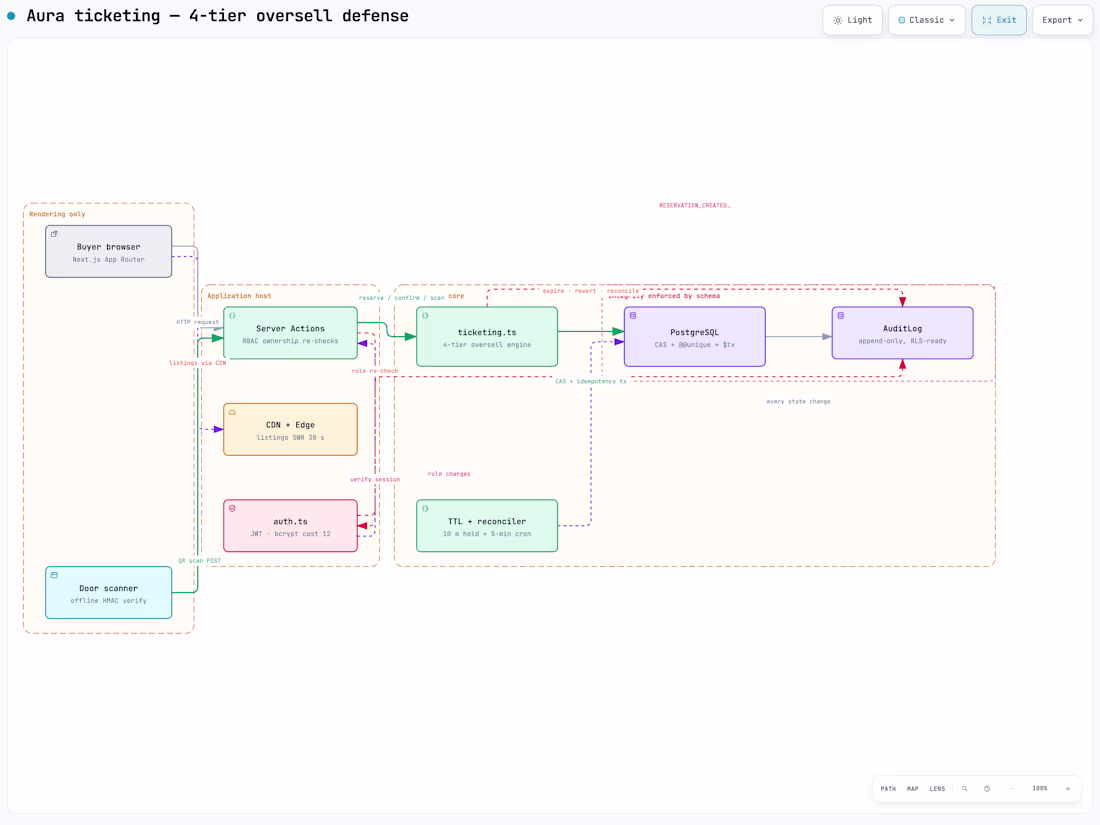Click 'QR scan POST' edge label
Viewport: 1100px width, 825px height.
199,561
